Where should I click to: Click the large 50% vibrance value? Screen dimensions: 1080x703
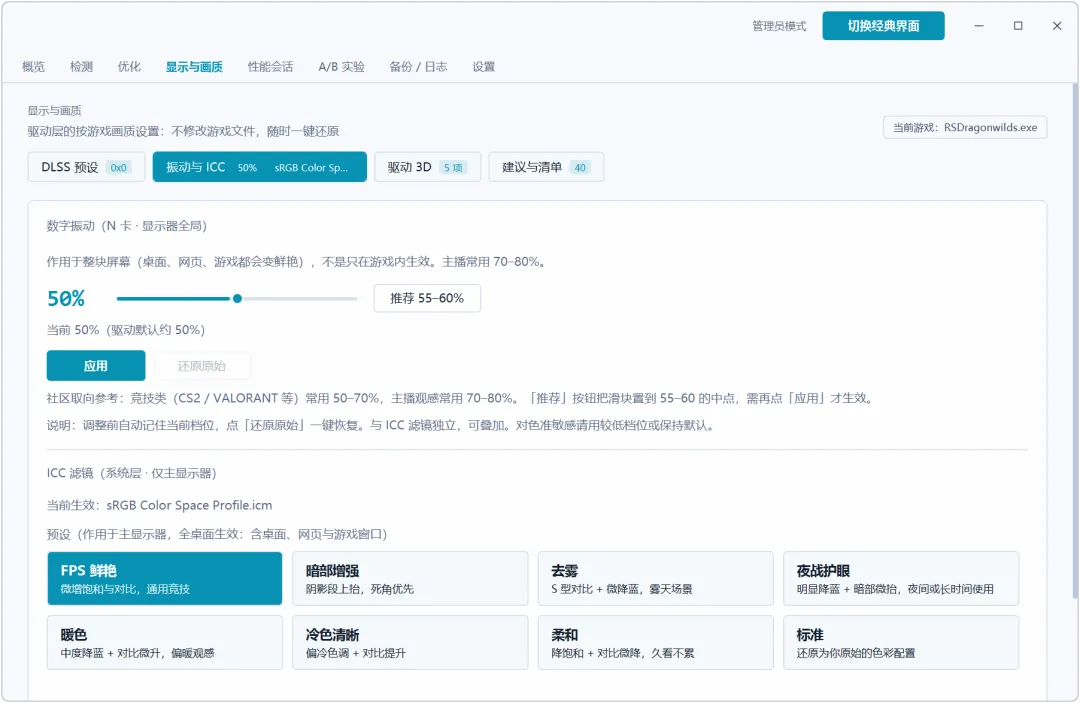[66, 299]
